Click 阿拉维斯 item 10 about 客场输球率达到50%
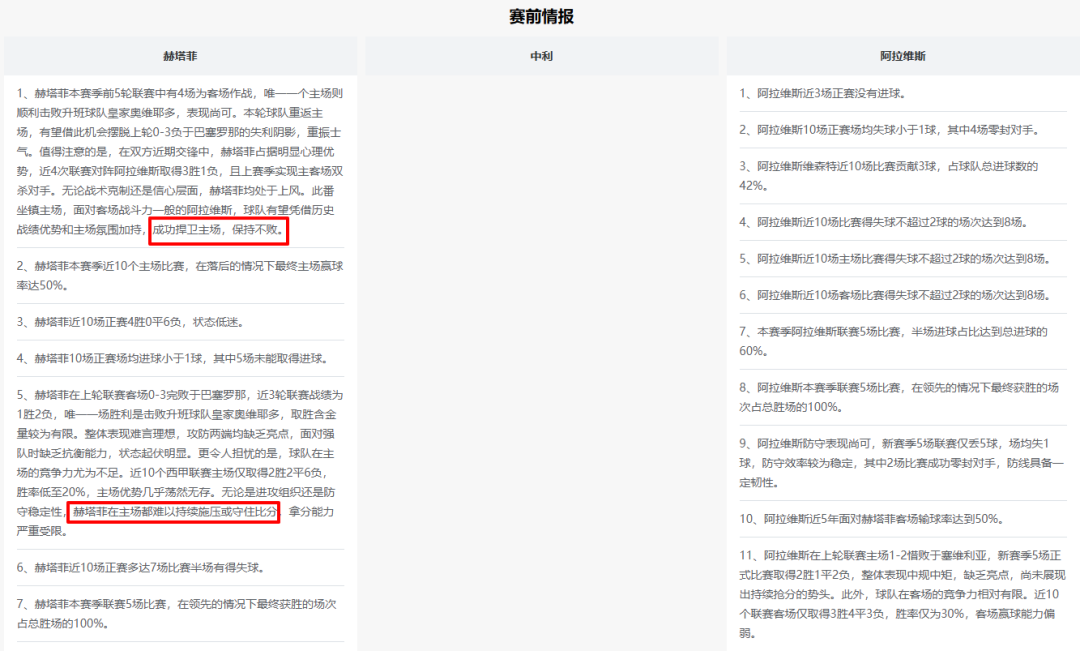Screen dimensions: 1080x651 [x=871, y=519]
